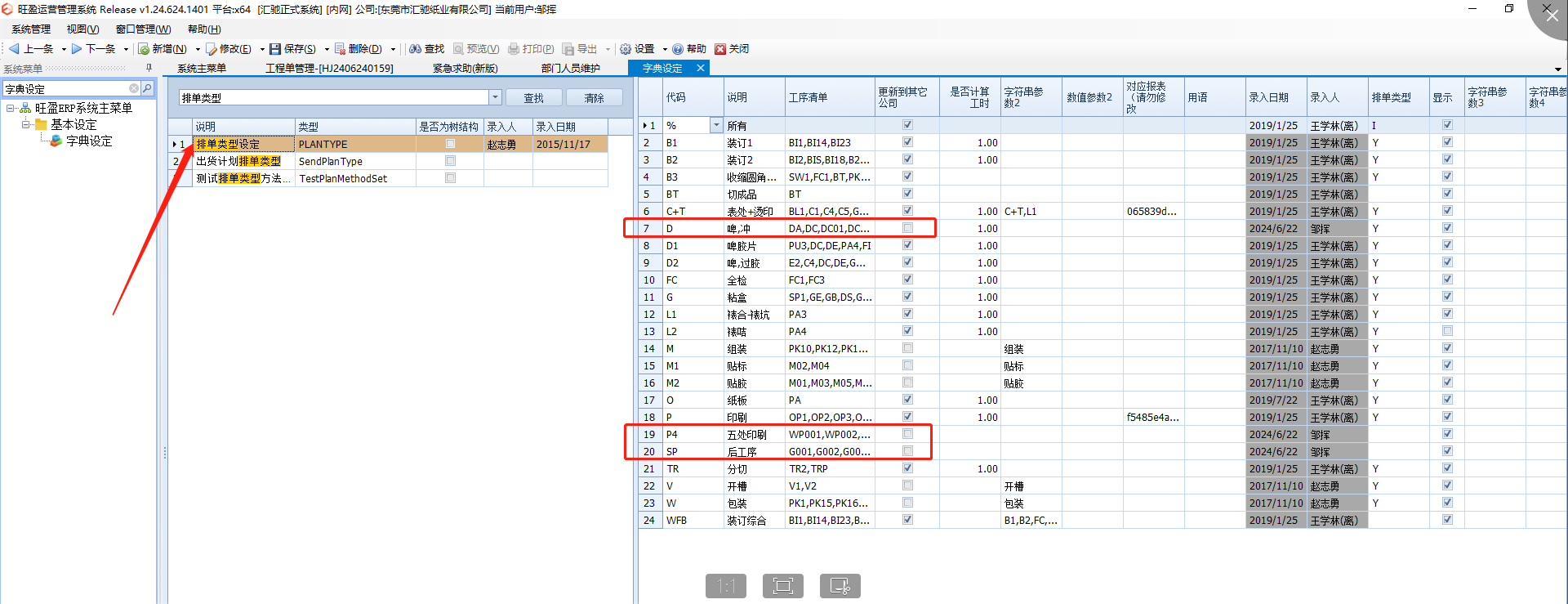The image size is (1568, 604).
Task: Toggle 更新到其它公司 checkbox for row M
Action: pos(907,348)
